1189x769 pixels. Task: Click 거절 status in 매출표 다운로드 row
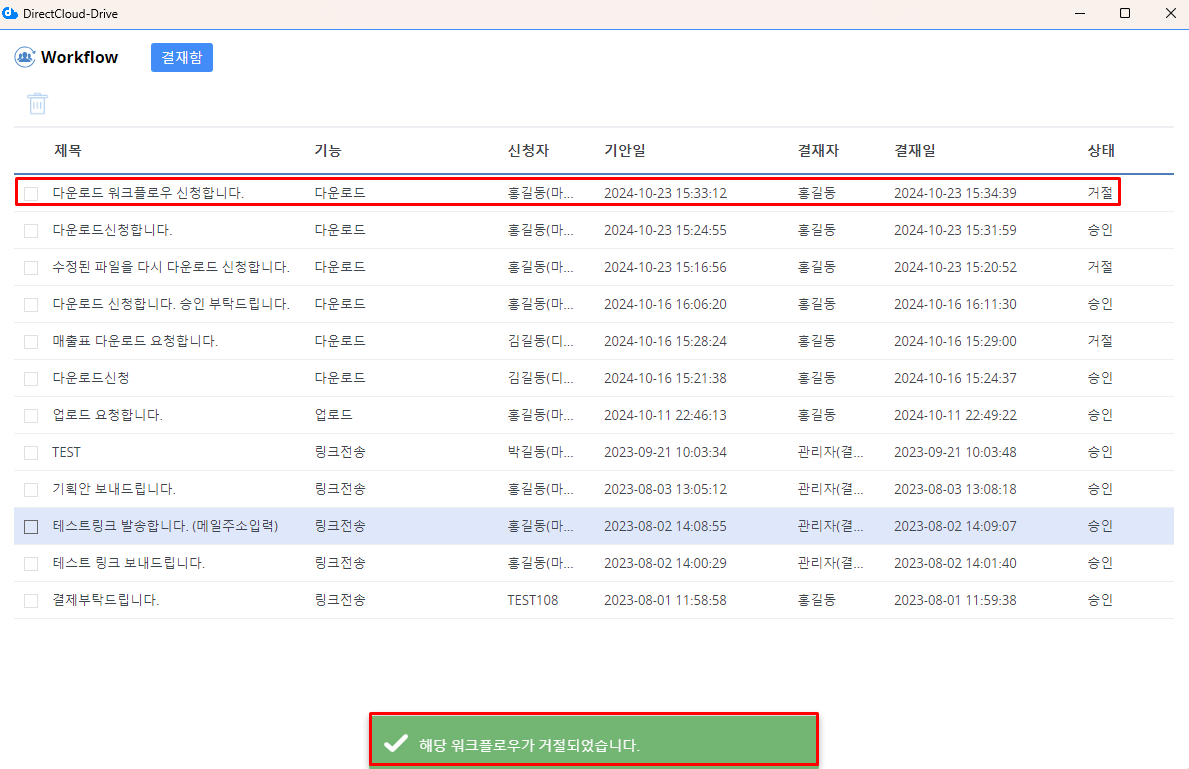tap(1100, 341)
